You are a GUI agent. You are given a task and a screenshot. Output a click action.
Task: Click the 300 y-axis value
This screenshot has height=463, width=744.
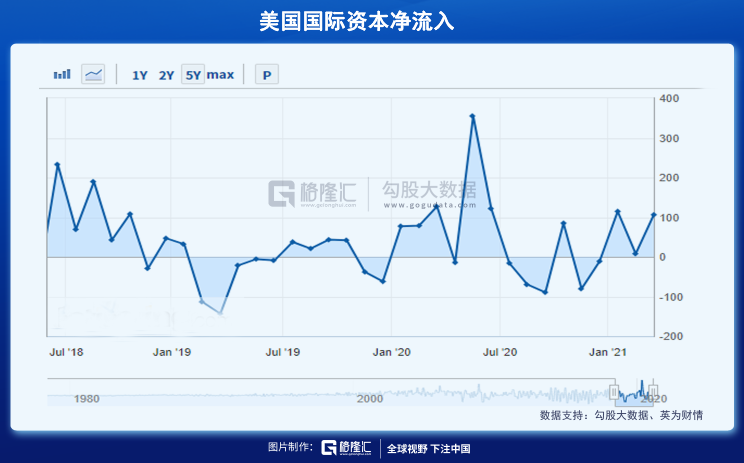point(670,139)
